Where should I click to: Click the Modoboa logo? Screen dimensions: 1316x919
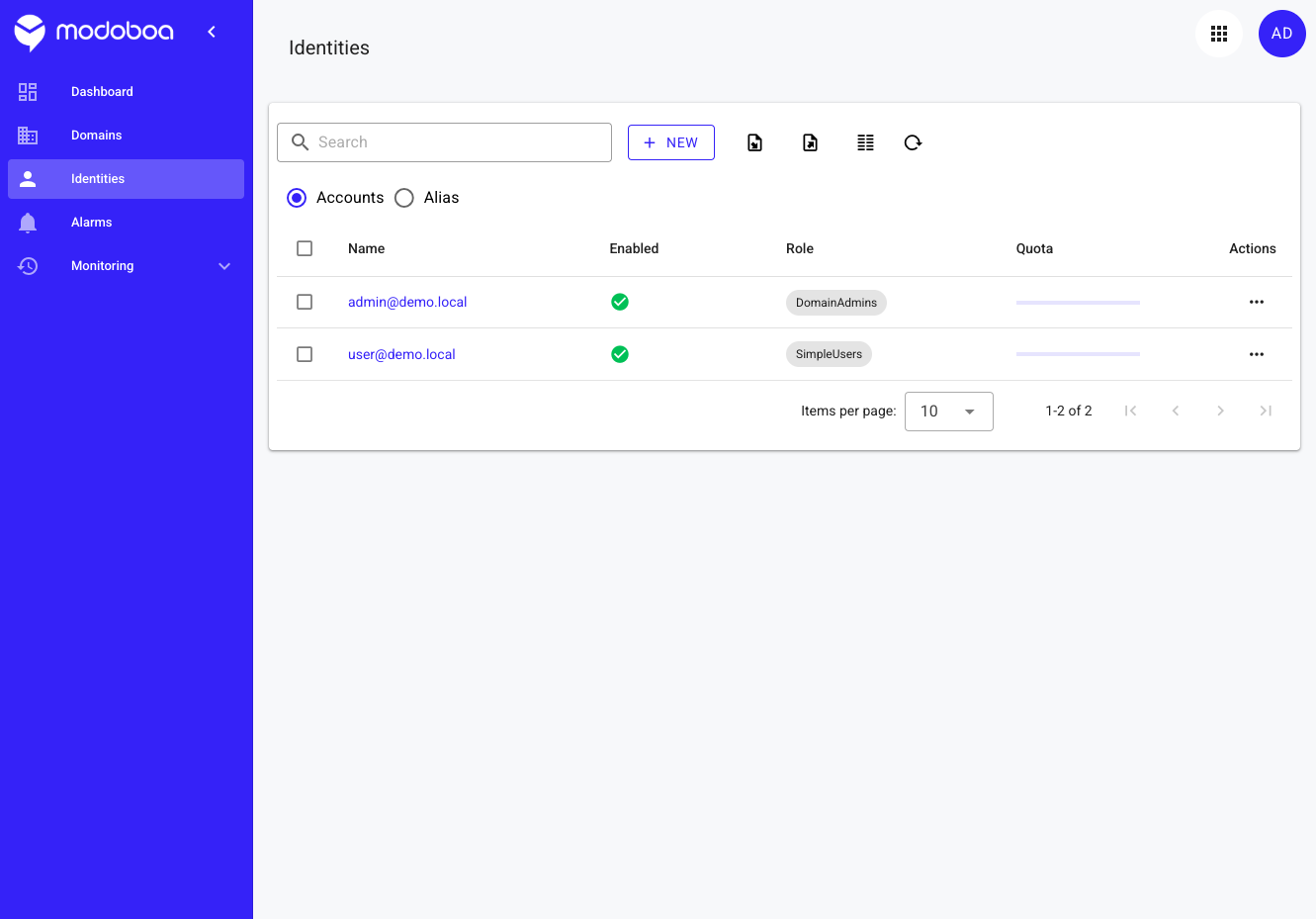(94, 33)
